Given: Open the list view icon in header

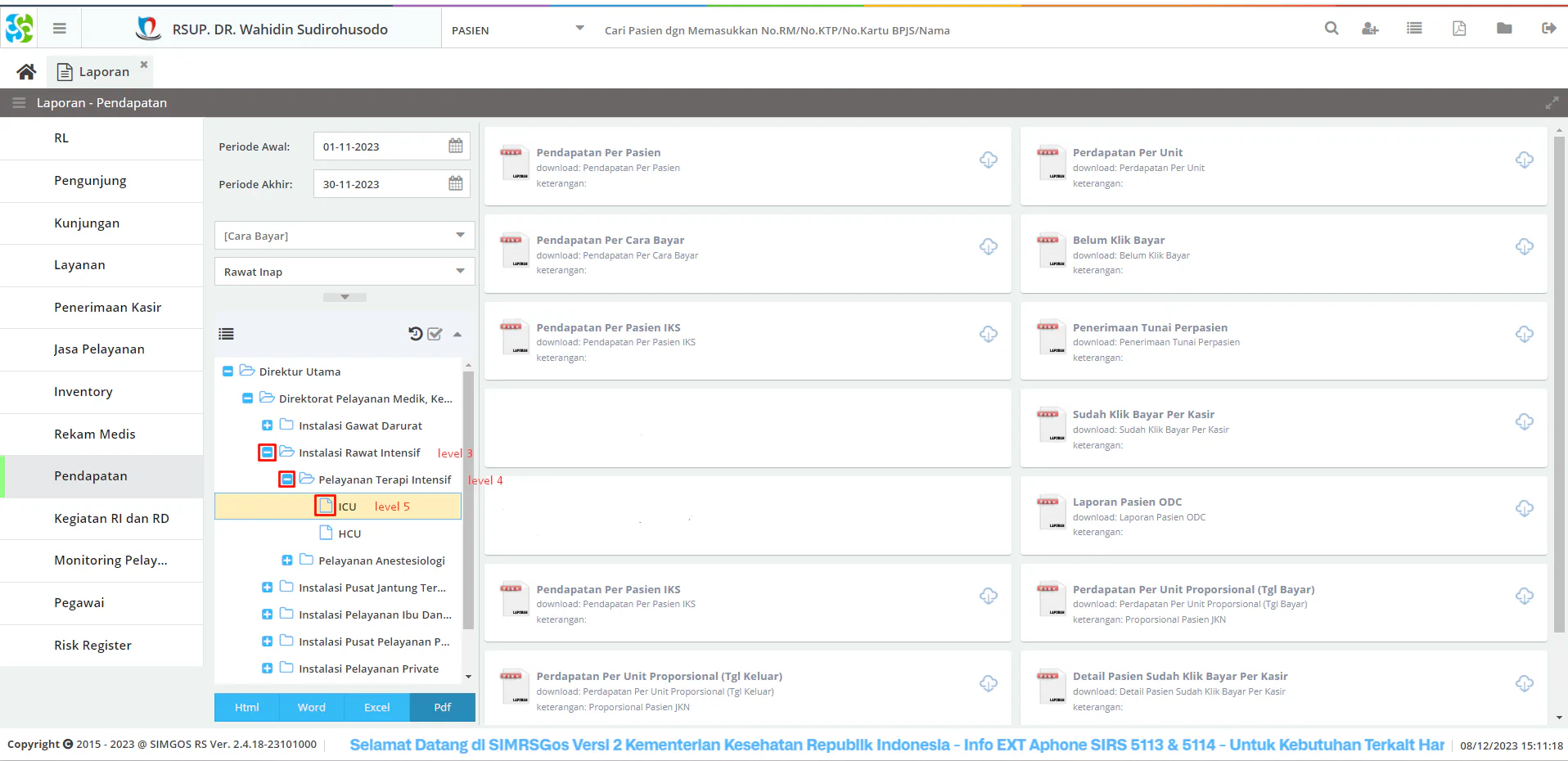Looking at the screenshot, I should [1414, 29].
